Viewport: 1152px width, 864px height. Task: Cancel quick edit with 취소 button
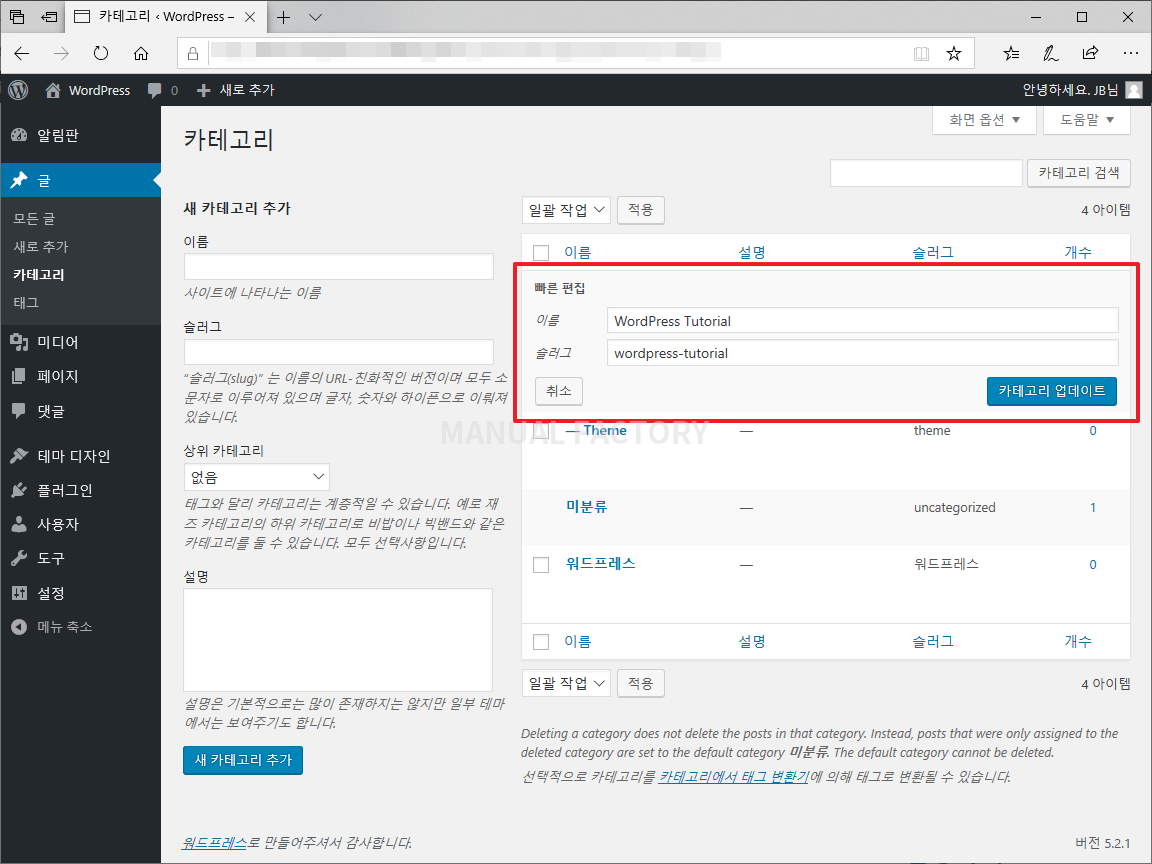click(559, 391)
